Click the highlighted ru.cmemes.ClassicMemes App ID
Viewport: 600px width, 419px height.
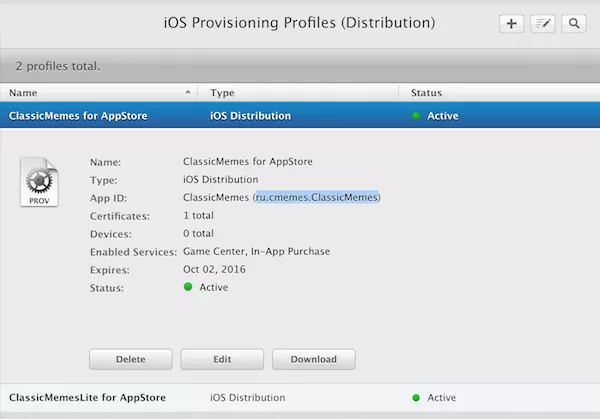coord(317,197)
